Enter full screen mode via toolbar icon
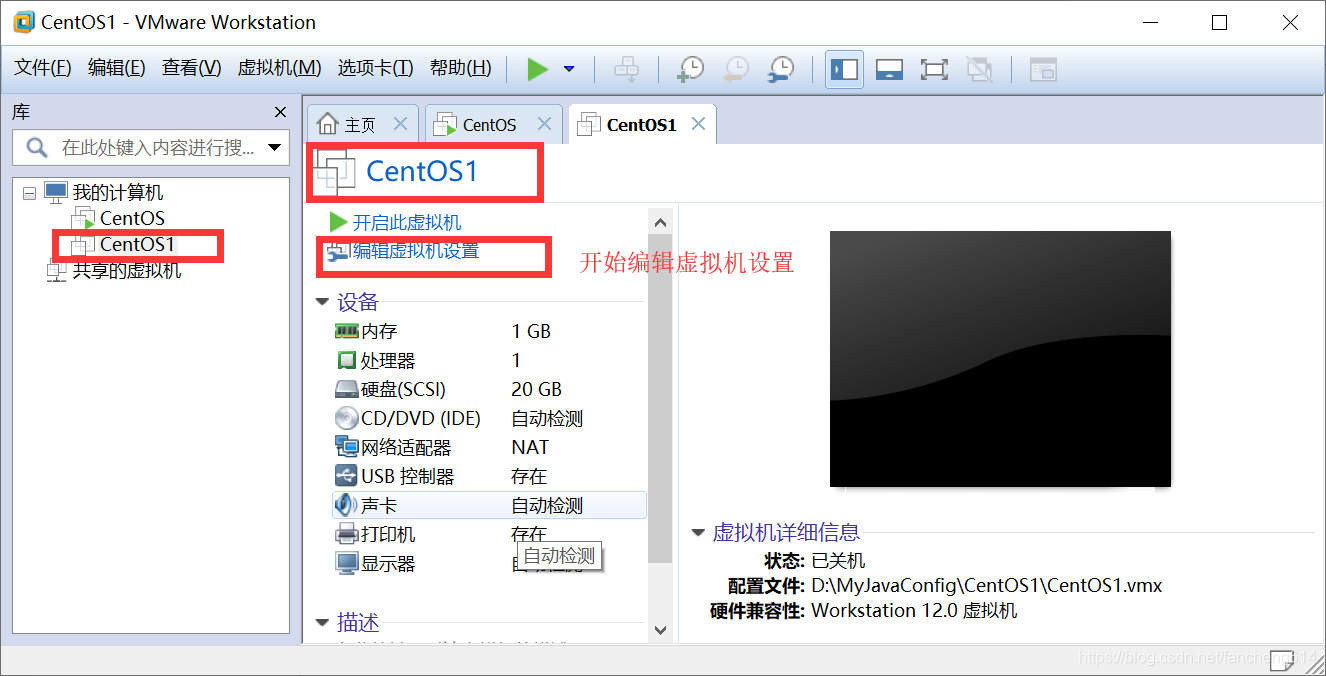Screen dimensions: 1326x676 [x=934, y=69]
